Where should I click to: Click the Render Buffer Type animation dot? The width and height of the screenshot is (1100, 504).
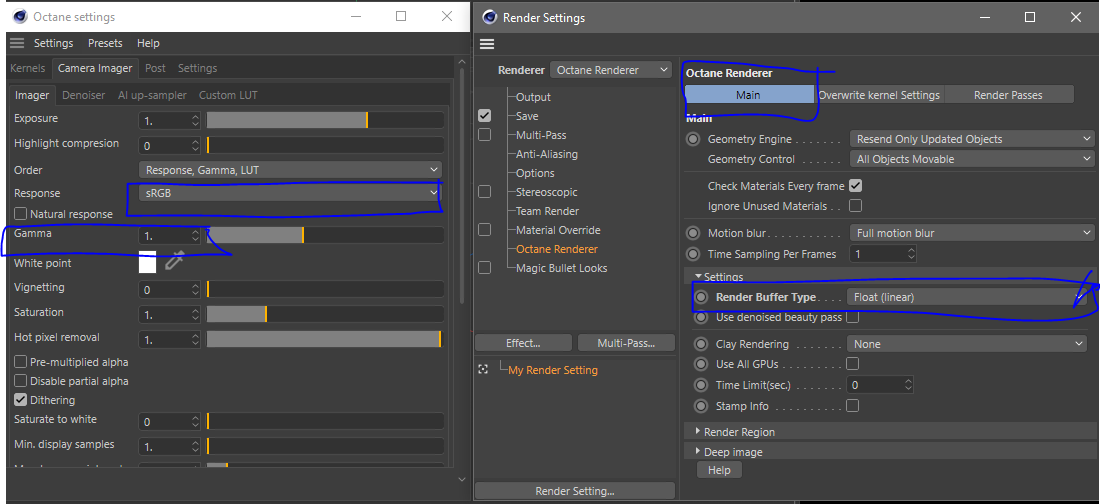[x=701, y=297]
